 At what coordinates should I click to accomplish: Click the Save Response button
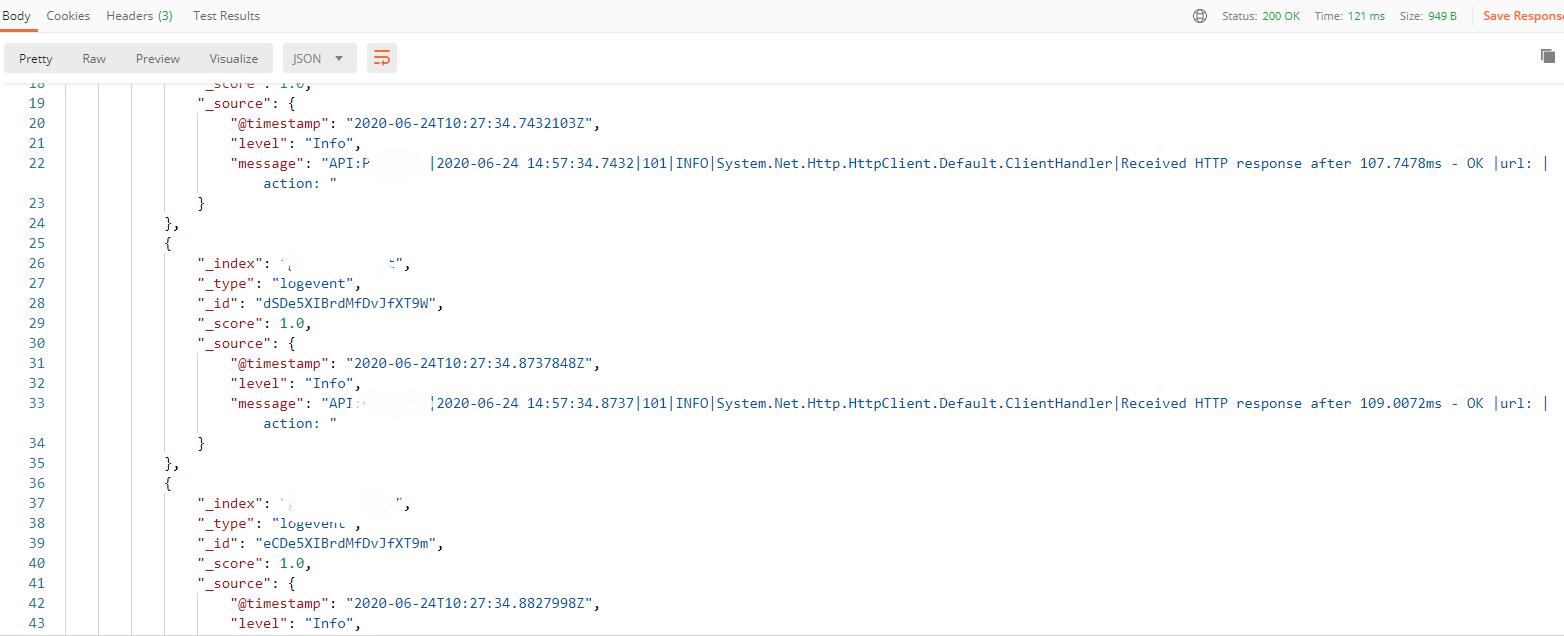pyautogui.click(x=1522, y=16)
